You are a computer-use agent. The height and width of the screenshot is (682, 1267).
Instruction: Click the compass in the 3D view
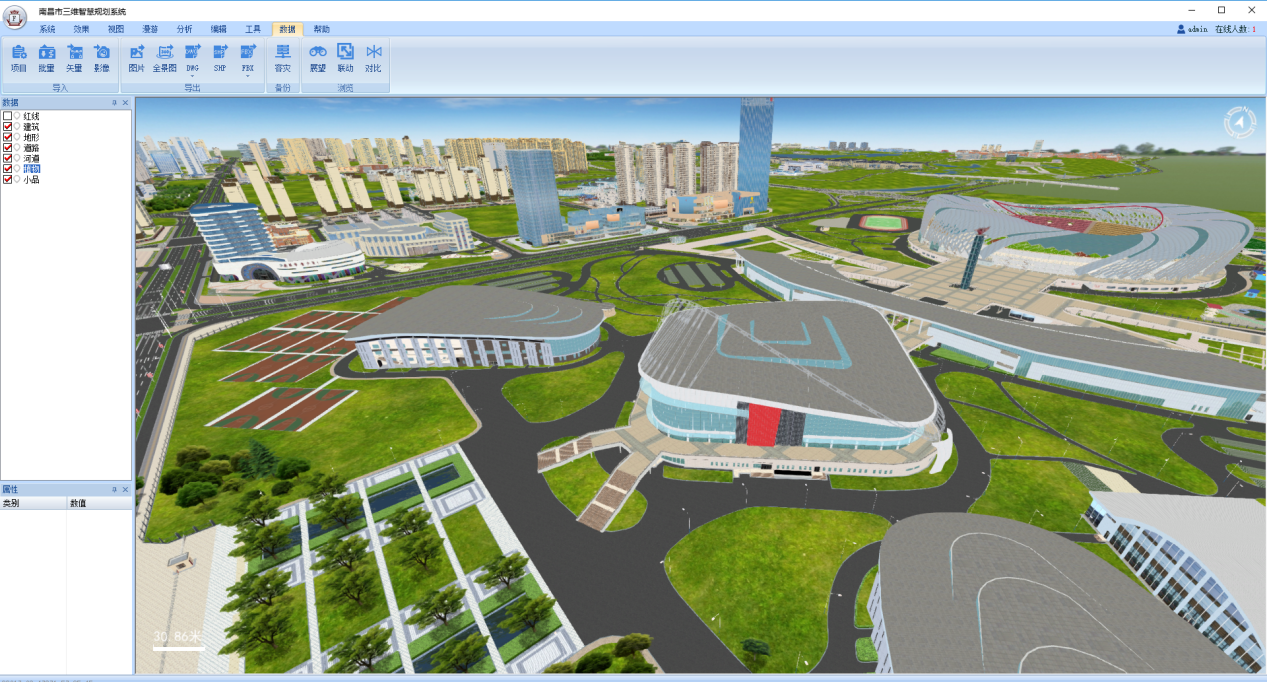[x=1239, y=123]
